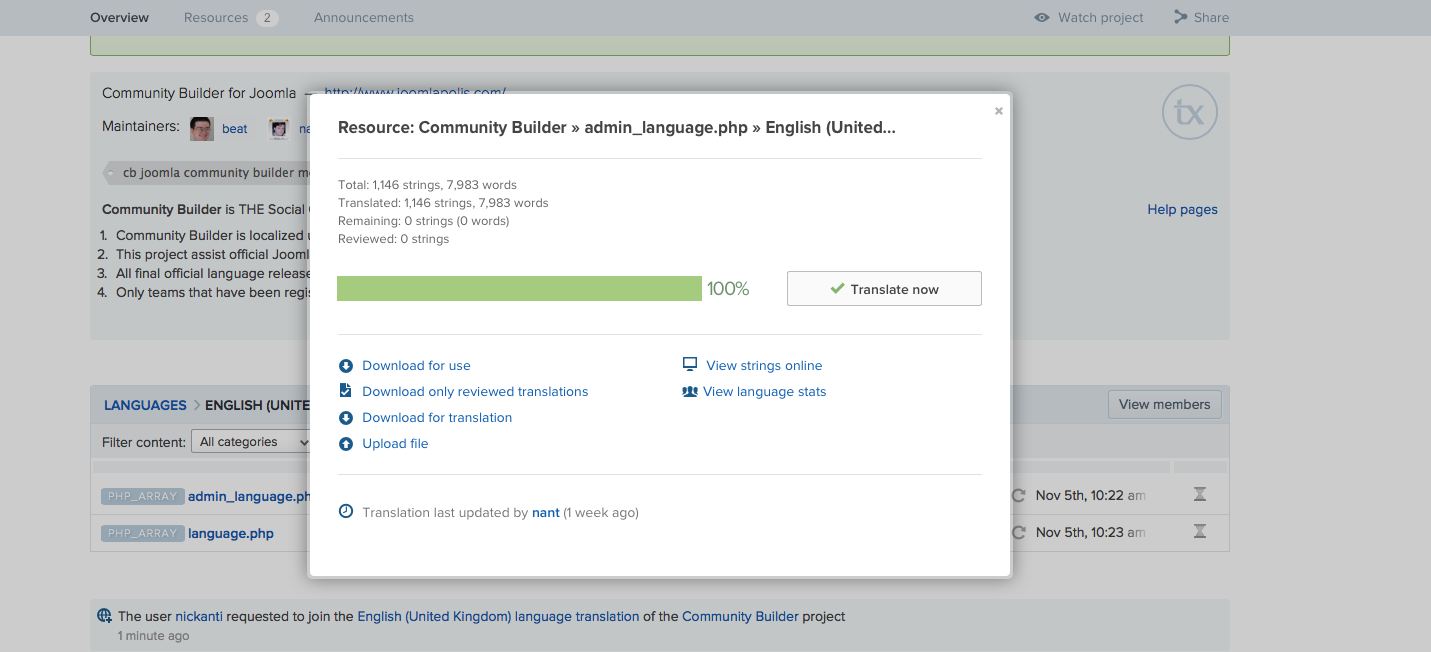Open the Resources tab
Screen dimensions: 1431x652
[x=216, y=17]
